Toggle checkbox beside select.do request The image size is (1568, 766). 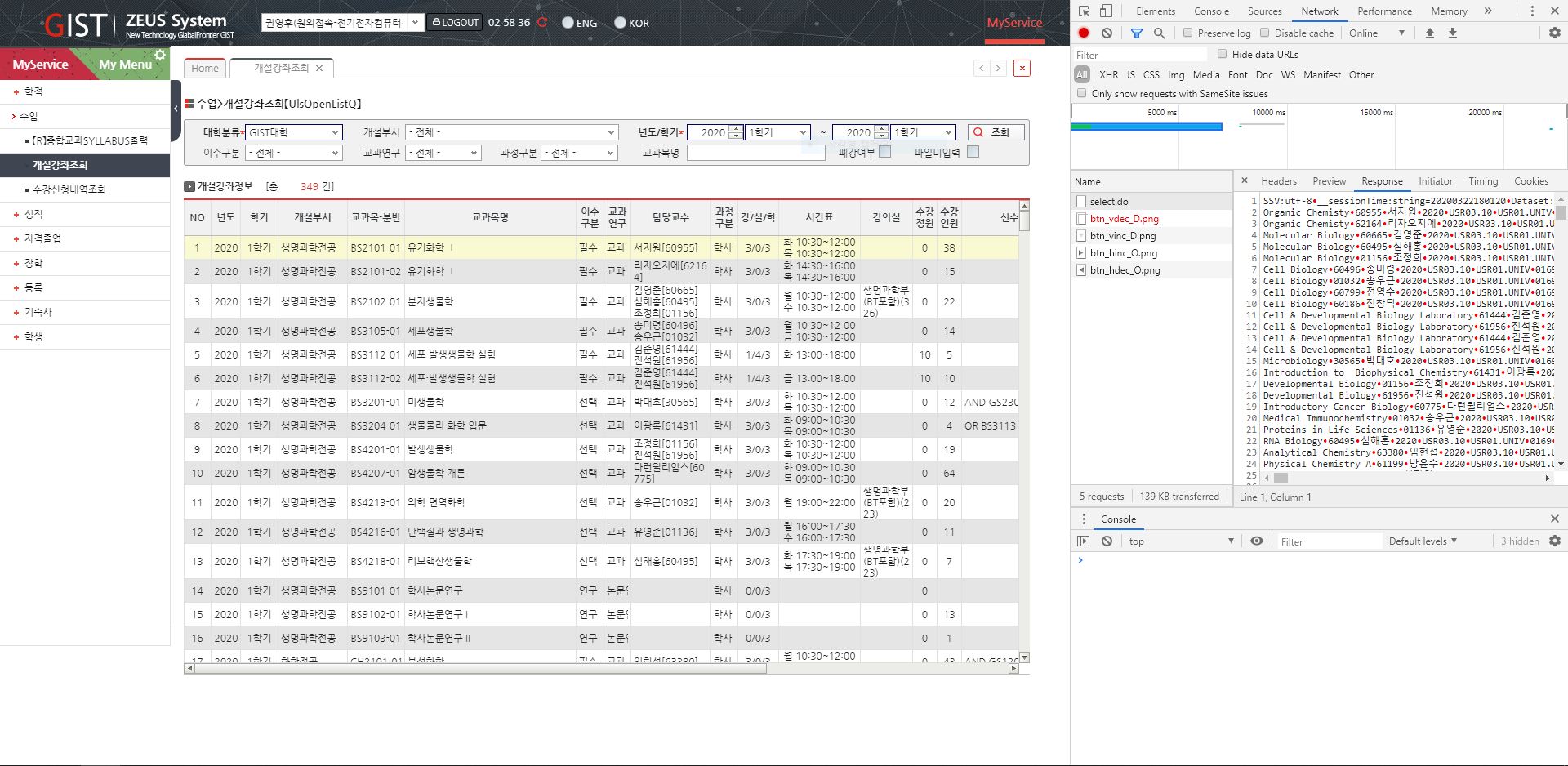coord(1081,201)
